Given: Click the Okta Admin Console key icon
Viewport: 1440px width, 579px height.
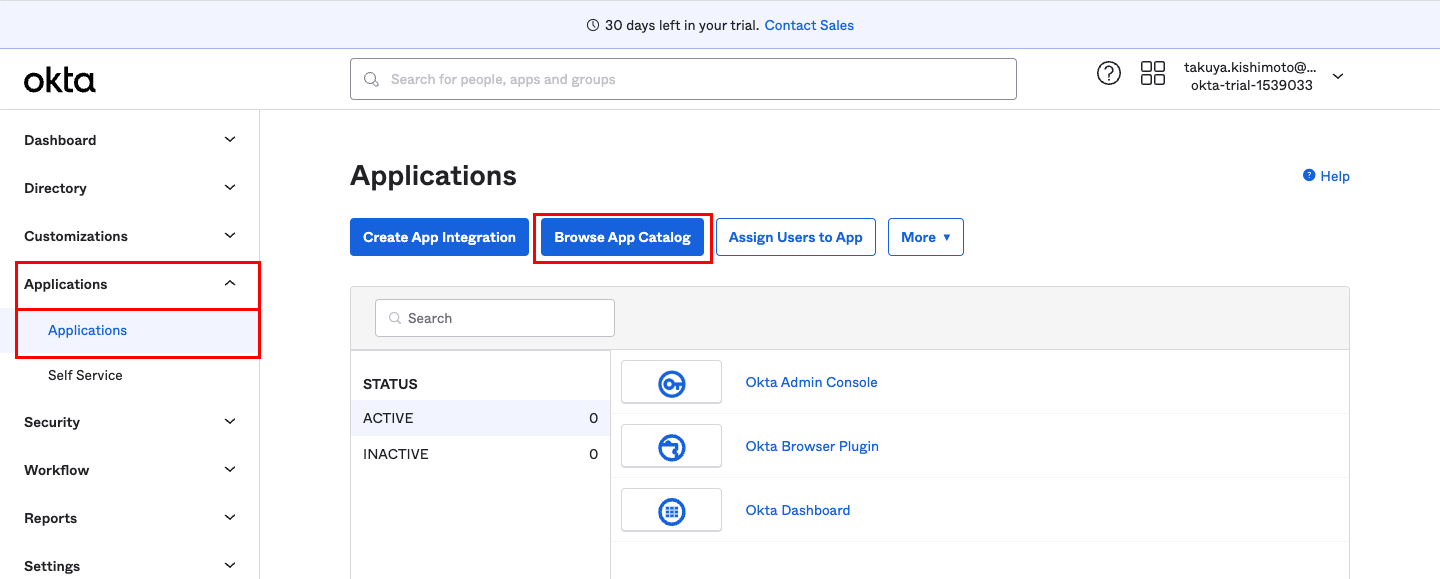Looking at the screenshot, I should click(x=671, y=383).
